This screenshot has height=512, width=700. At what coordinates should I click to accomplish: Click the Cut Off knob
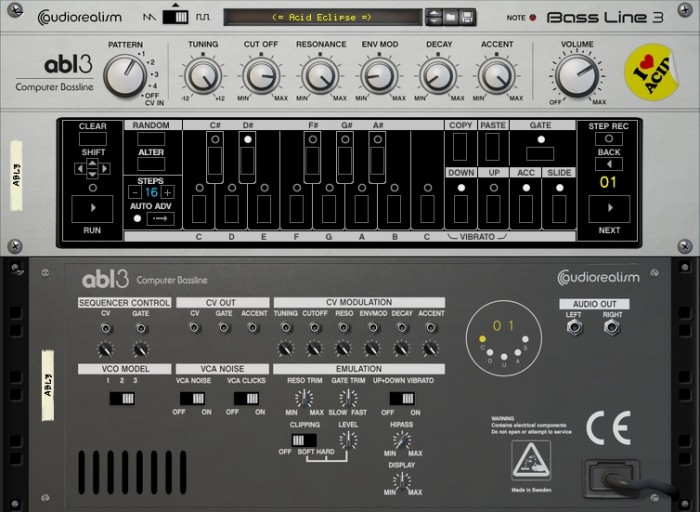click(x=261, y=75)
